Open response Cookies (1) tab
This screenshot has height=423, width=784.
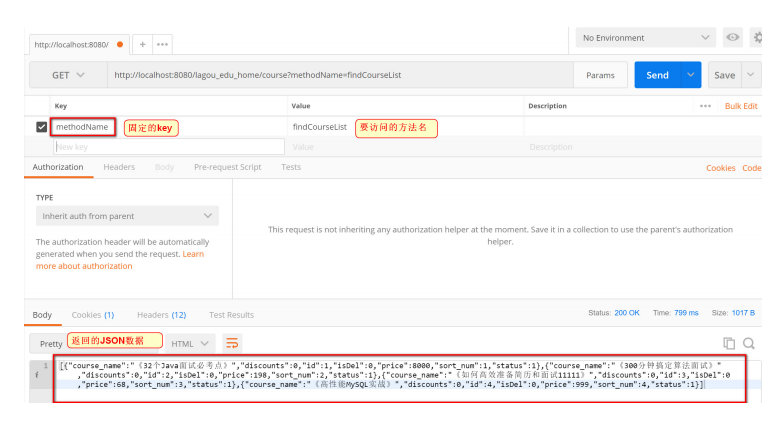tap(92, 315)
